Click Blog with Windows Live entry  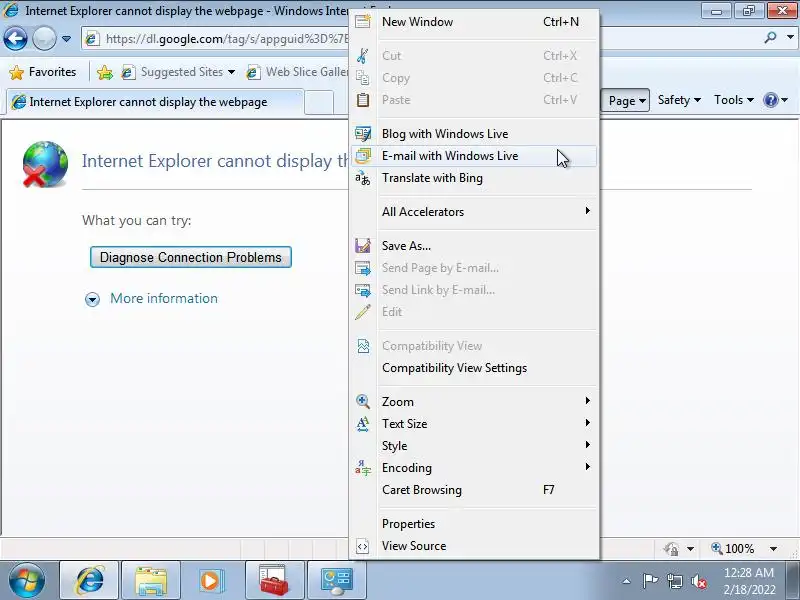tap(474, 134)
